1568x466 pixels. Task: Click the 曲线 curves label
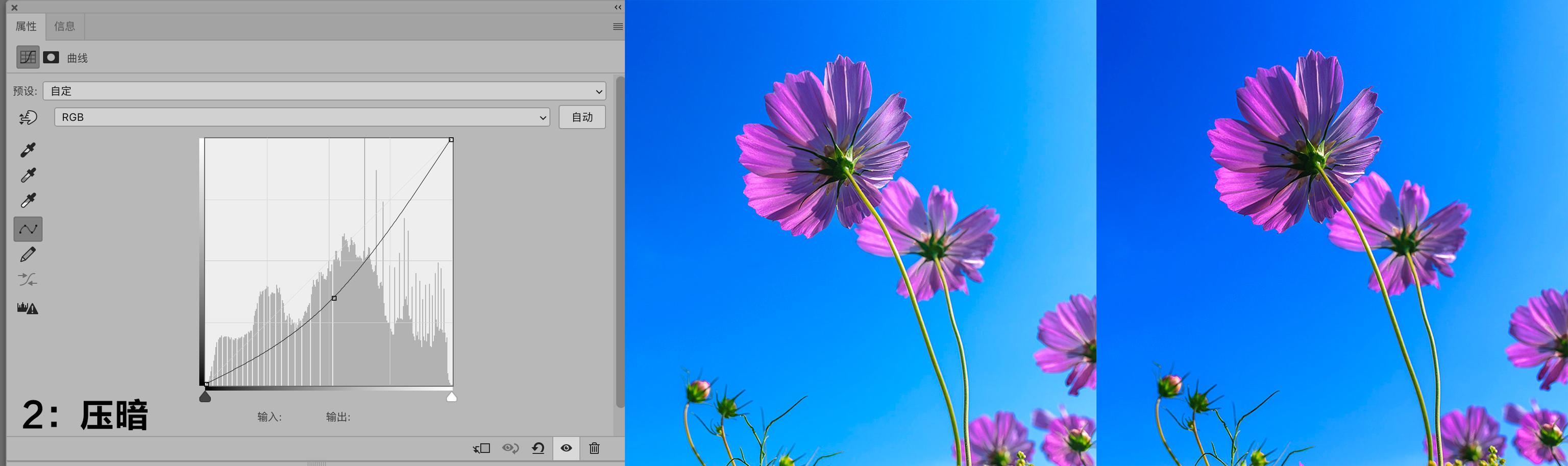coord(77,58)
